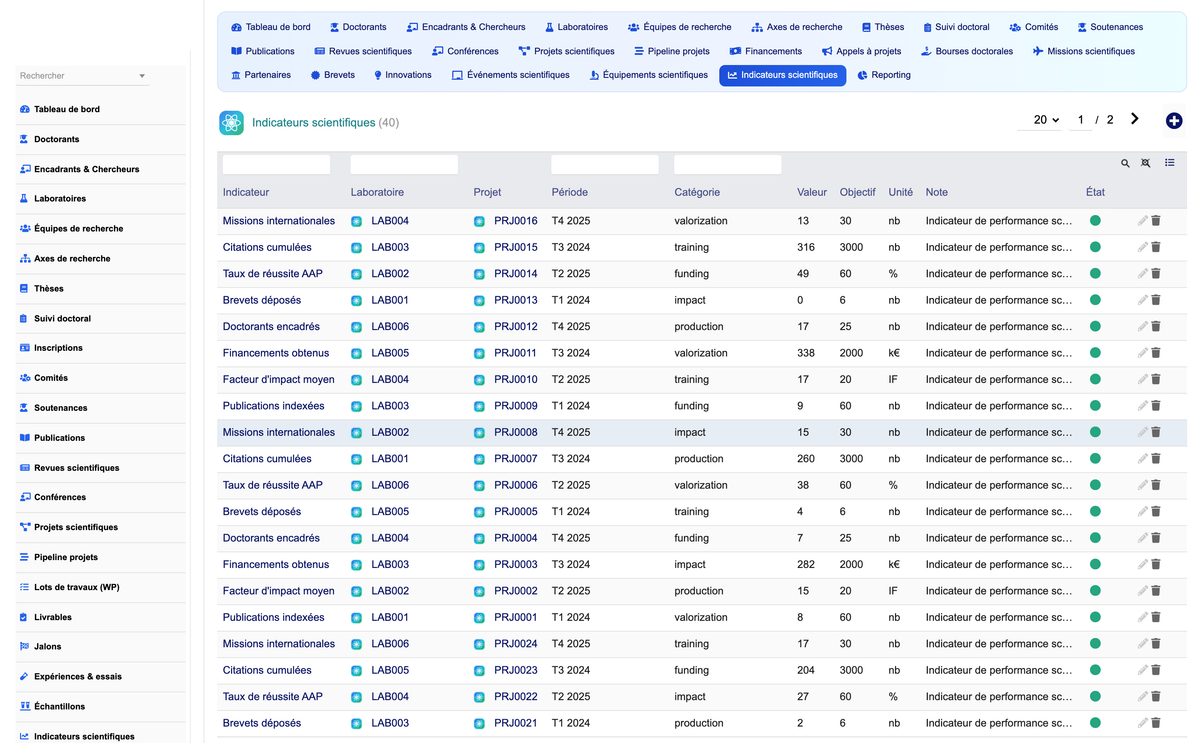This screenshot has width=1200, height=743.
Task: Delete the PRJ0008 Missions internationales row
Action: tap(1156, 433)
